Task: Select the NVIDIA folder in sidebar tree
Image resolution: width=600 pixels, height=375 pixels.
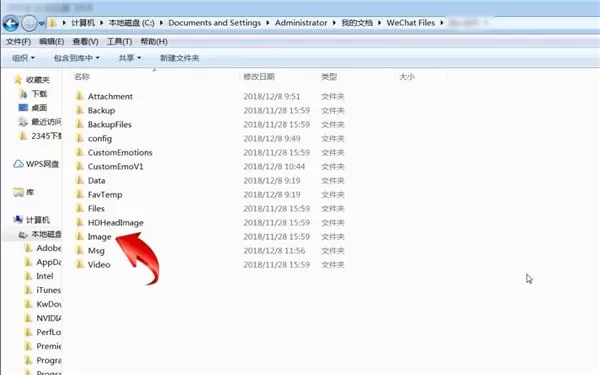Action: coord(49,318)
